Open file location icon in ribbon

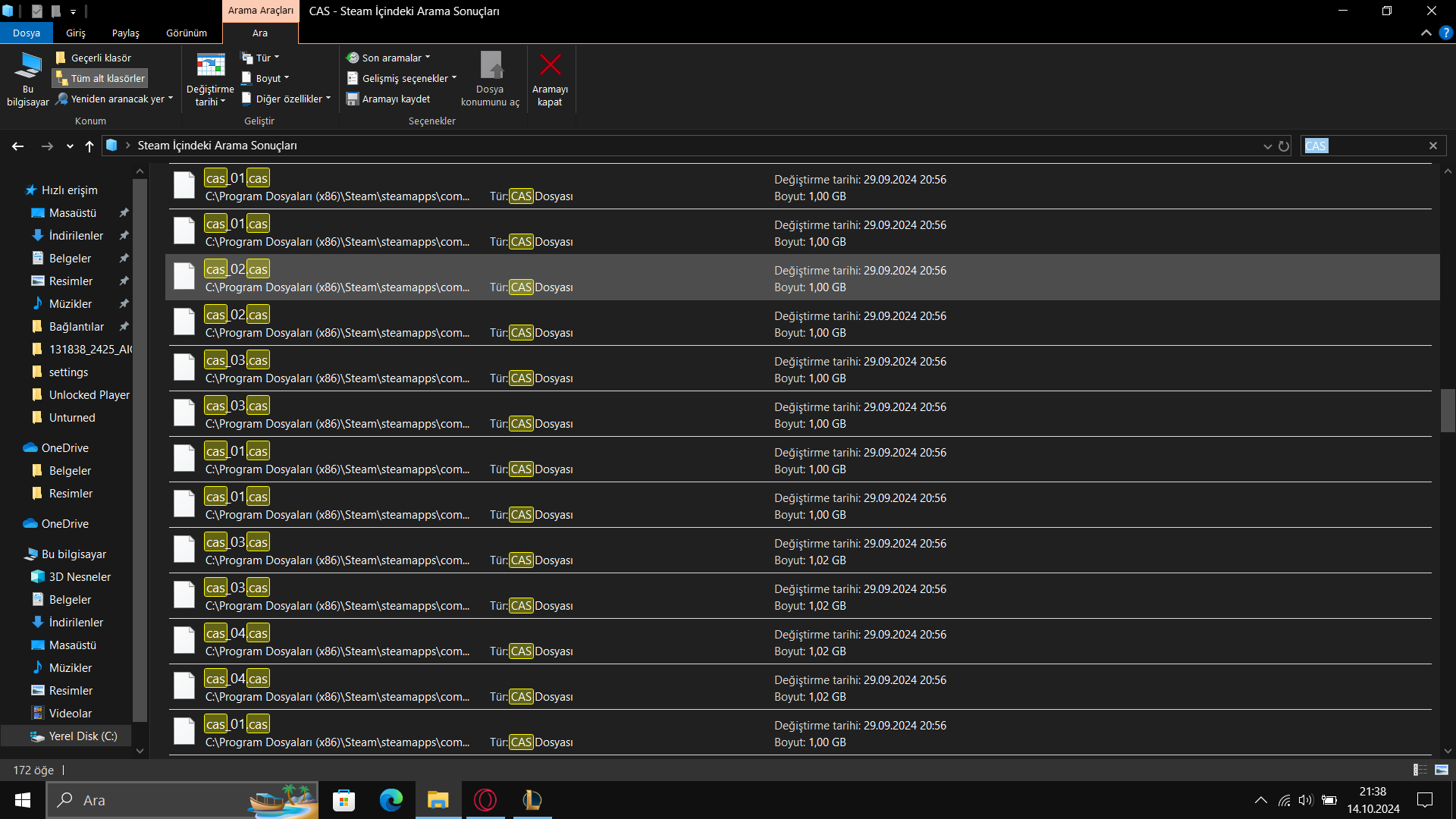pos(491,66)
